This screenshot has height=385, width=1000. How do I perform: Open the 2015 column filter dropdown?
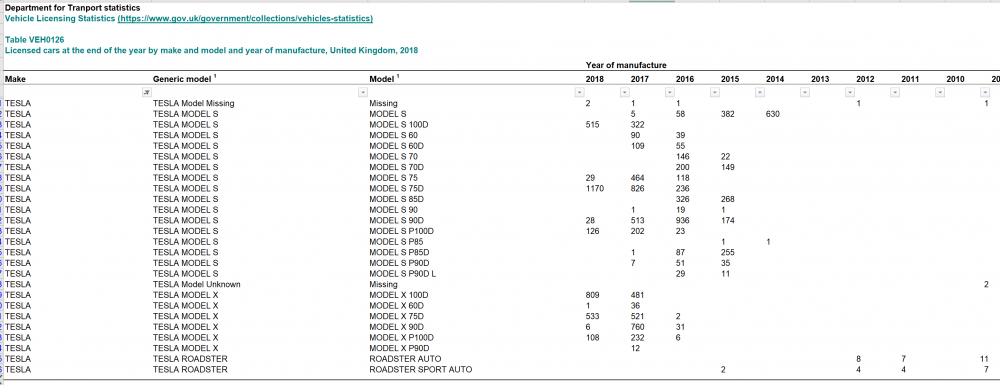760,92
